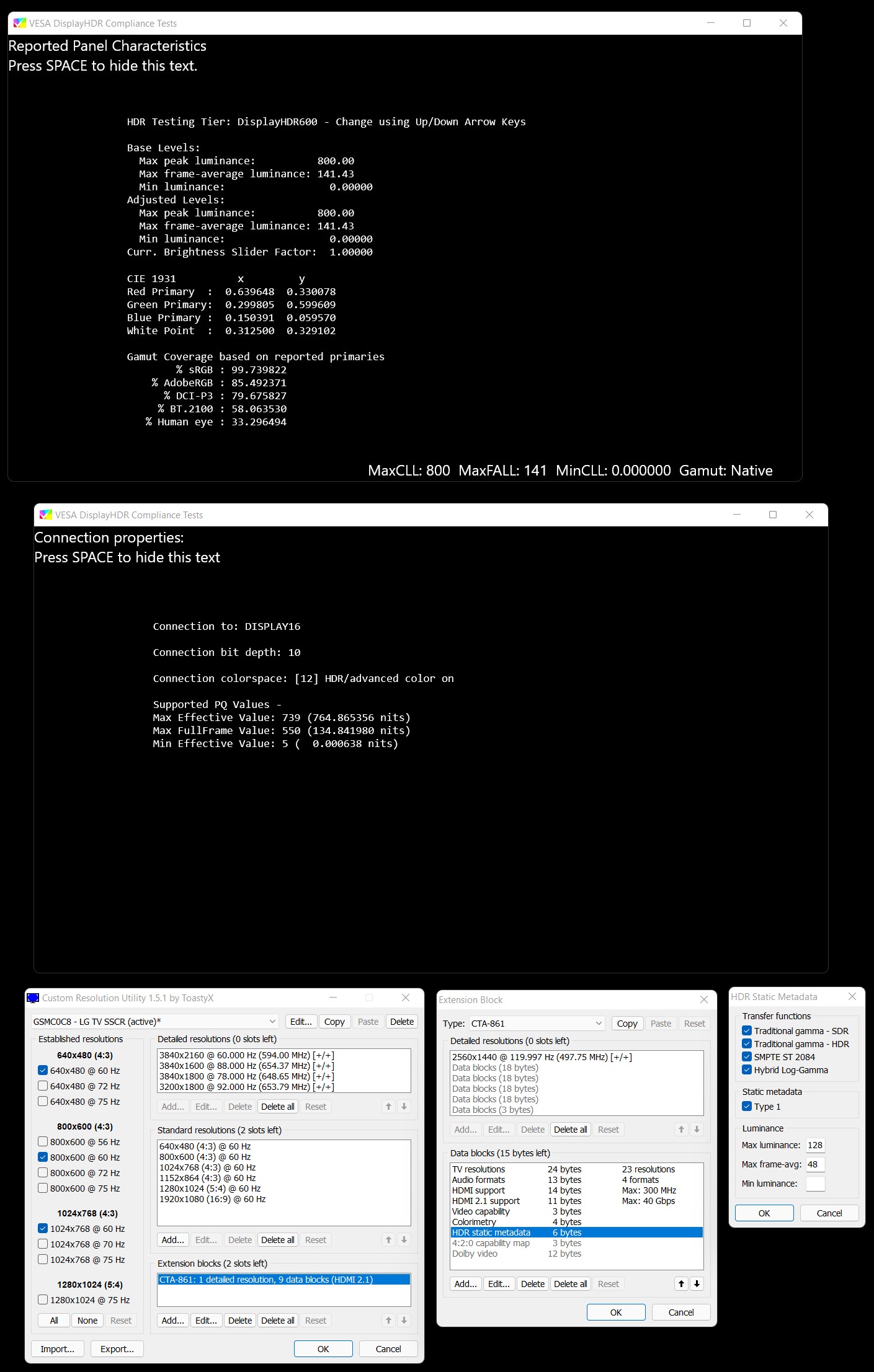Screen dimensions: 874x1372
Task: Move Extension Block detailed resolution down arrow
Action: tap(697, 1129)
